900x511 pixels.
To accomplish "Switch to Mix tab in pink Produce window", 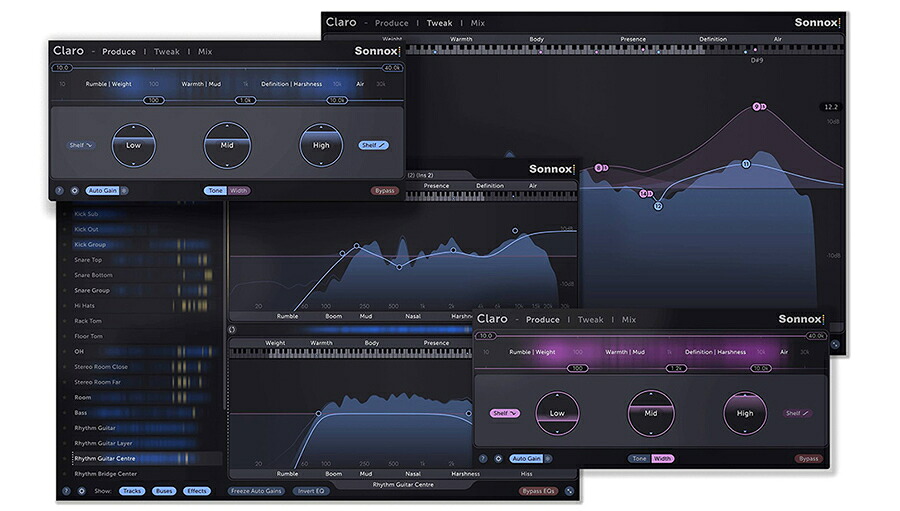I will [x=629, y=320].
